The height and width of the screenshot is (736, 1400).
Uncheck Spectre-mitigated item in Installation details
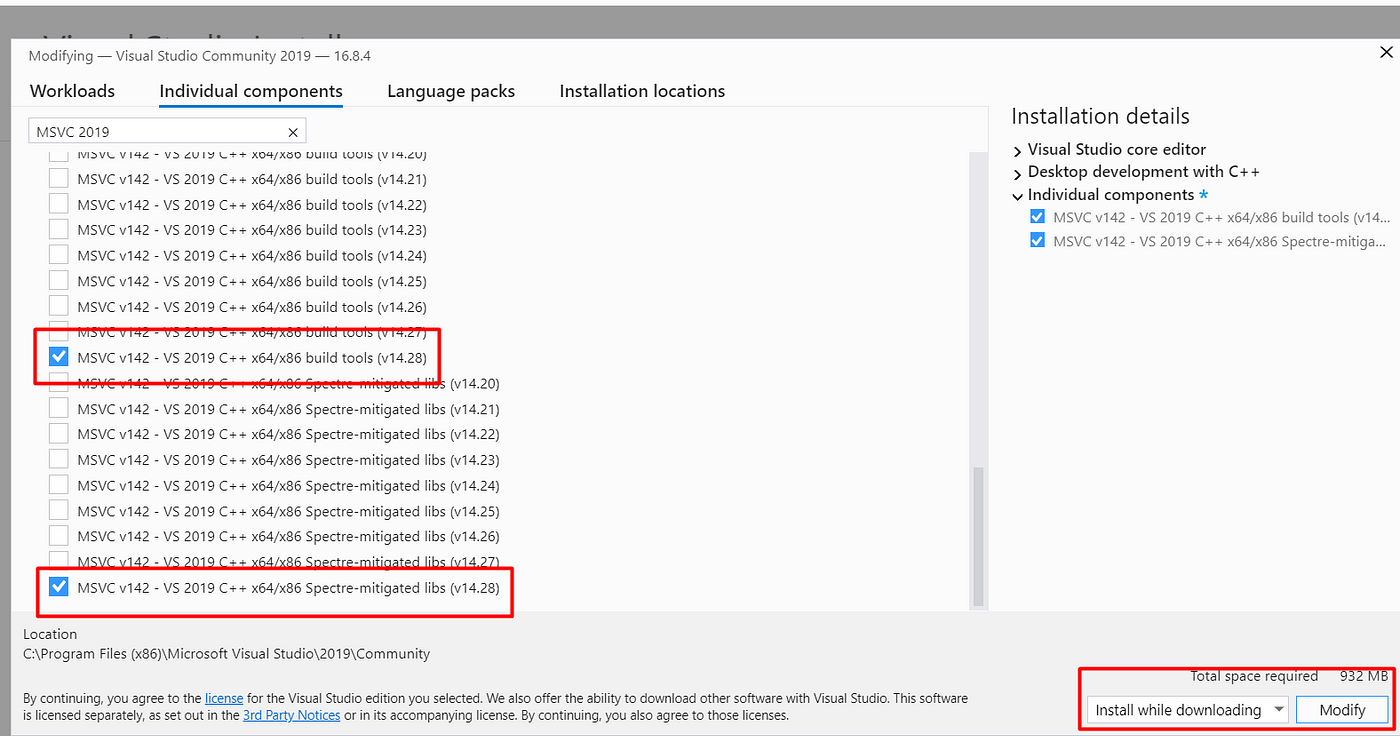tap(1037, 241)
